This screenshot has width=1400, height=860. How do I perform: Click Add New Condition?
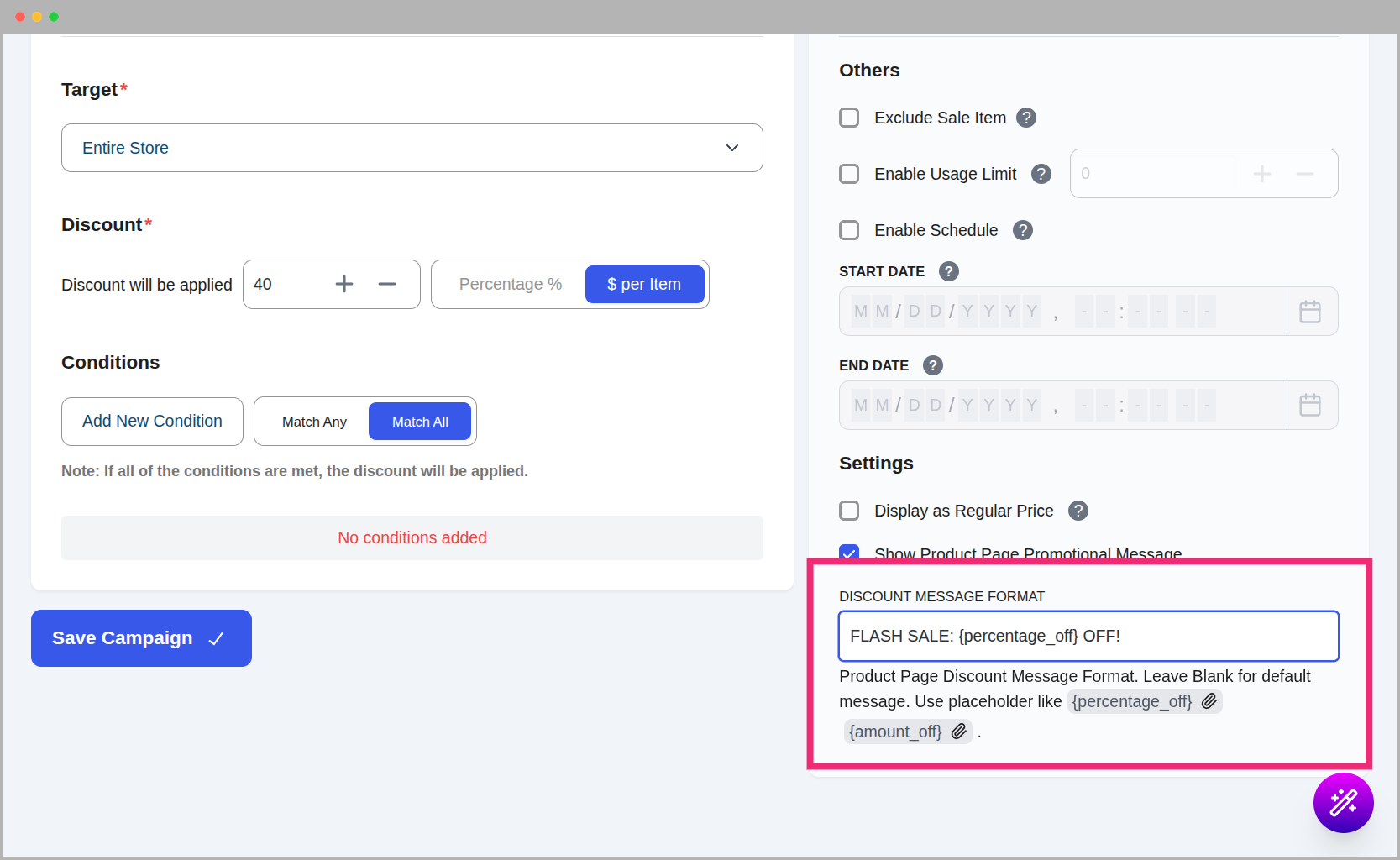click(x=152, y=421)
